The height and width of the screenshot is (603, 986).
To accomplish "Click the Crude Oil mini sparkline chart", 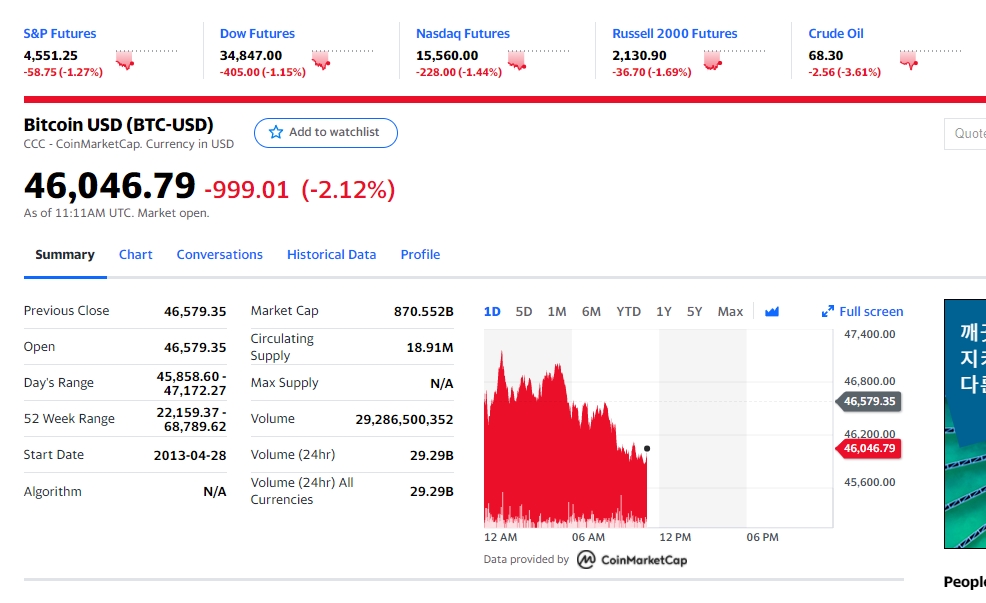I will click(931, 58).
